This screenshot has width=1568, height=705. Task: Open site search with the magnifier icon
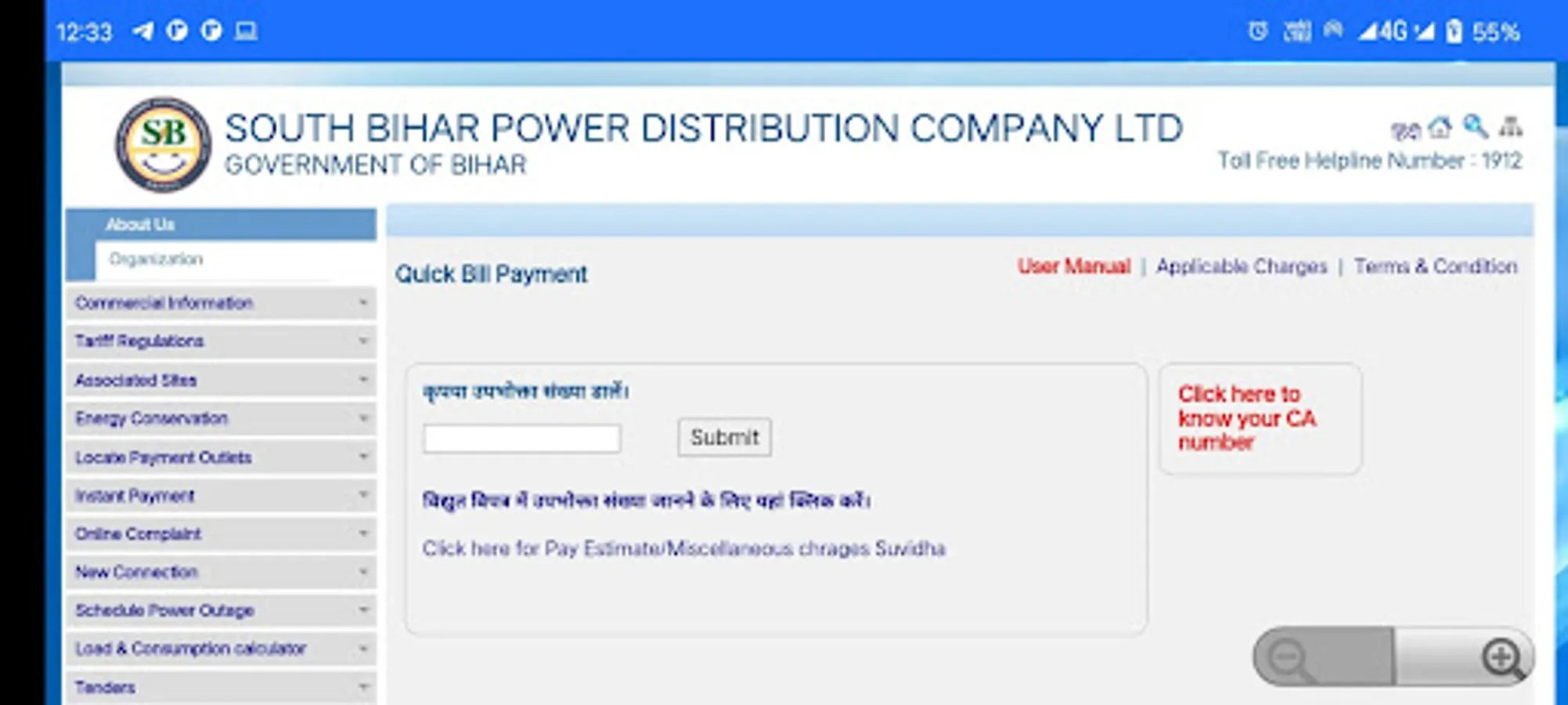point(1476,126)
